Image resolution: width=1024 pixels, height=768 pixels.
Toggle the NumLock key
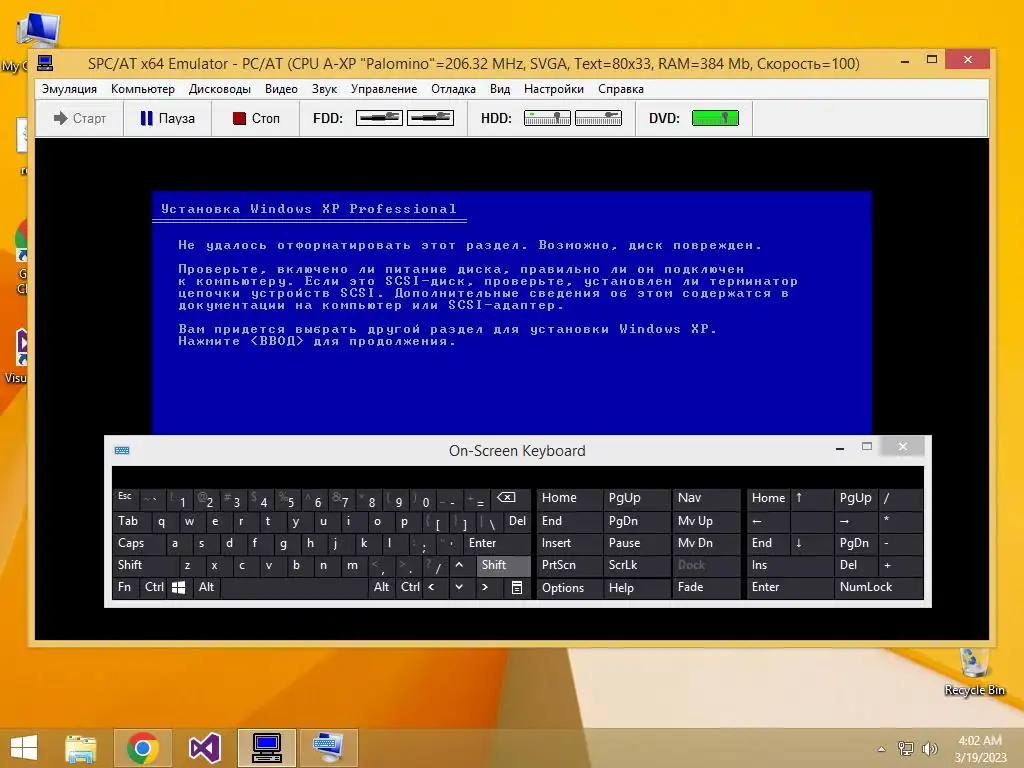(x=878, y=587)
